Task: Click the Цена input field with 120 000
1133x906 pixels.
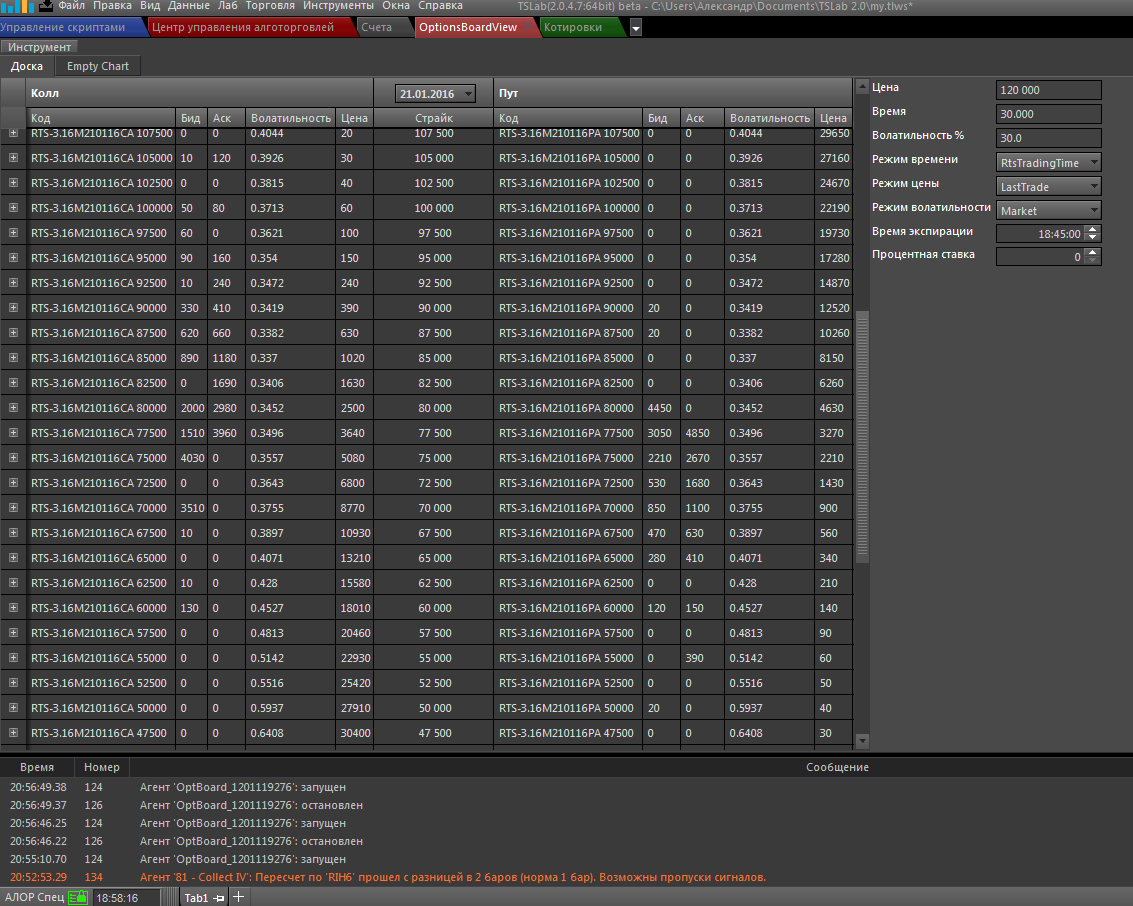Action: [x=1048, y=90]
